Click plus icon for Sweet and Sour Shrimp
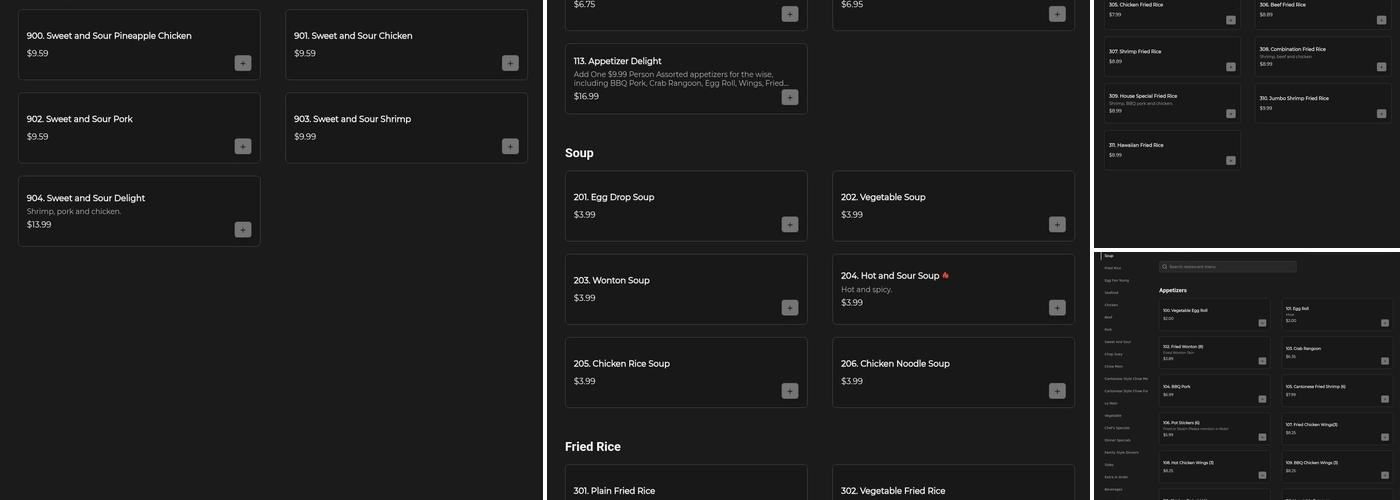This screenshot has width=1400, height=500. [x=510, y=146]
